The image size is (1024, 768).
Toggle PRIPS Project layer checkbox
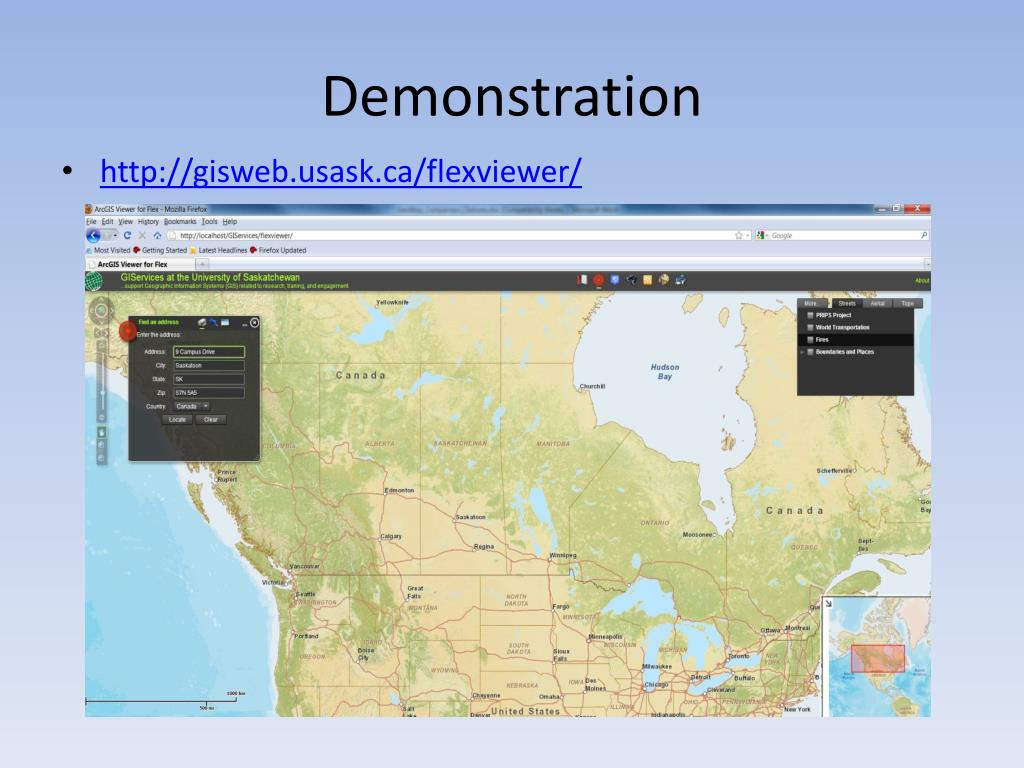pos(810,315)
